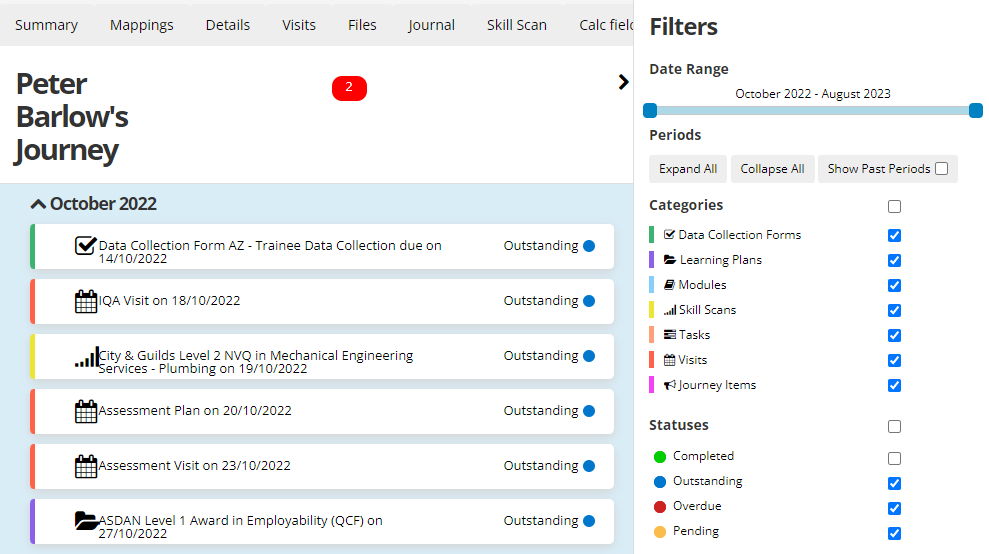Toggle the select-all Statuses header checkbox

point(894,426)
